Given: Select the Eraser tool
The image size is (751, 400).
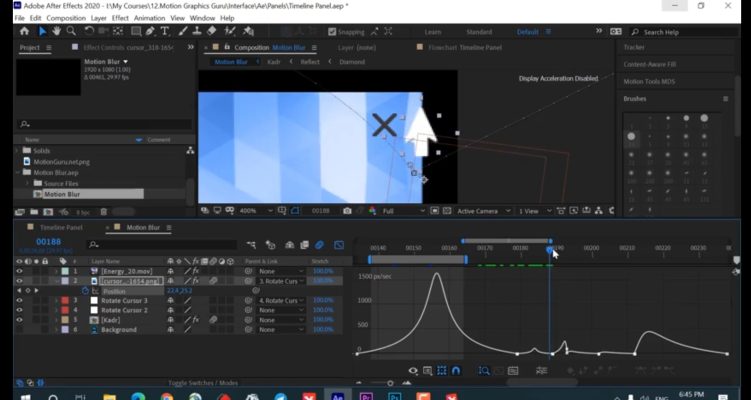Looking at the screenshot, I should click(x=212, y=32).
